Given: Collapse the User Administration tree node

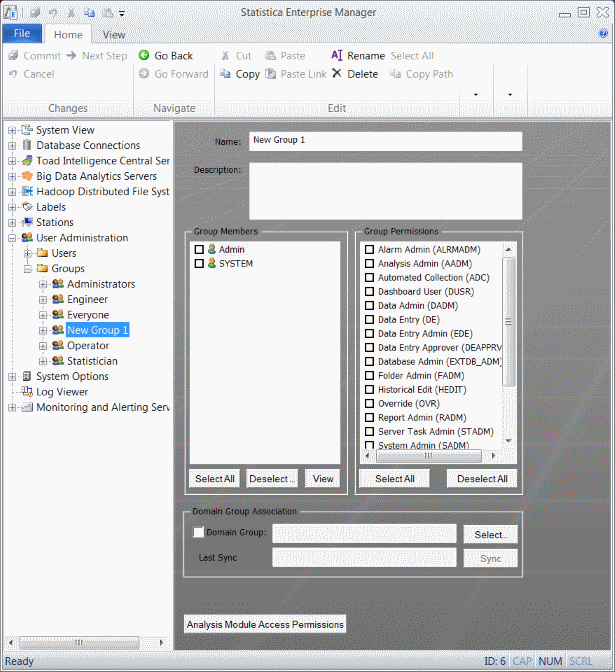Looking at the screenshot, I should 12,238.
